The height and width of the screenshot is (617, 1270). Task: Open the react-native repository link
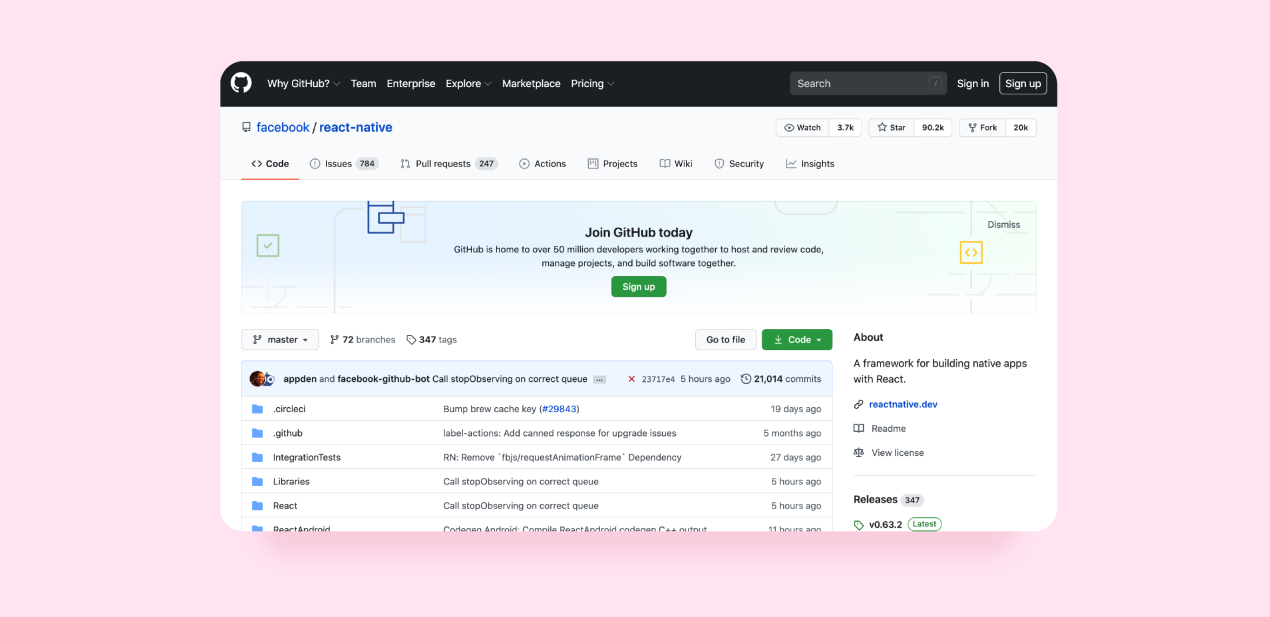click(x=356, y=128)
